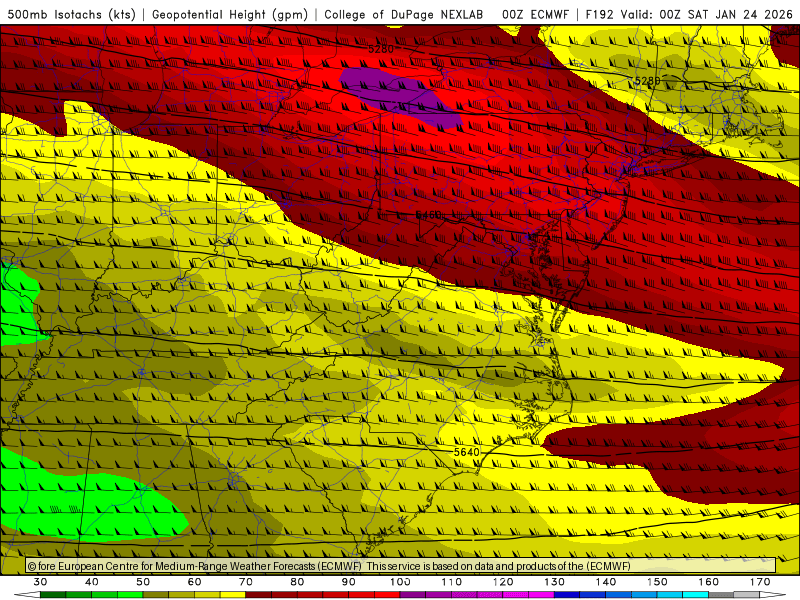Image resolution: width=800 pixels, height=600 pixels.
Task: Click the colorbar label 60
Action: point(194,582)
